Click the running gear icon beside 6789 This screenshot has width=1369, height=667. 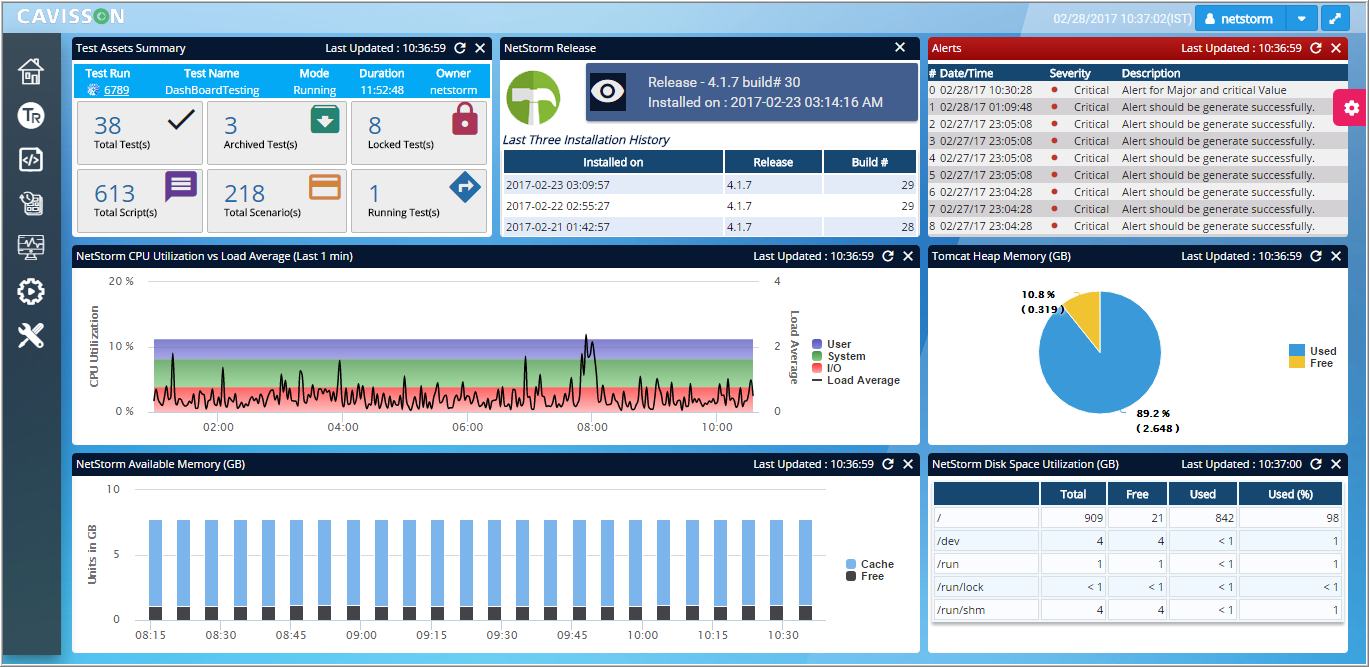[94, 90]
